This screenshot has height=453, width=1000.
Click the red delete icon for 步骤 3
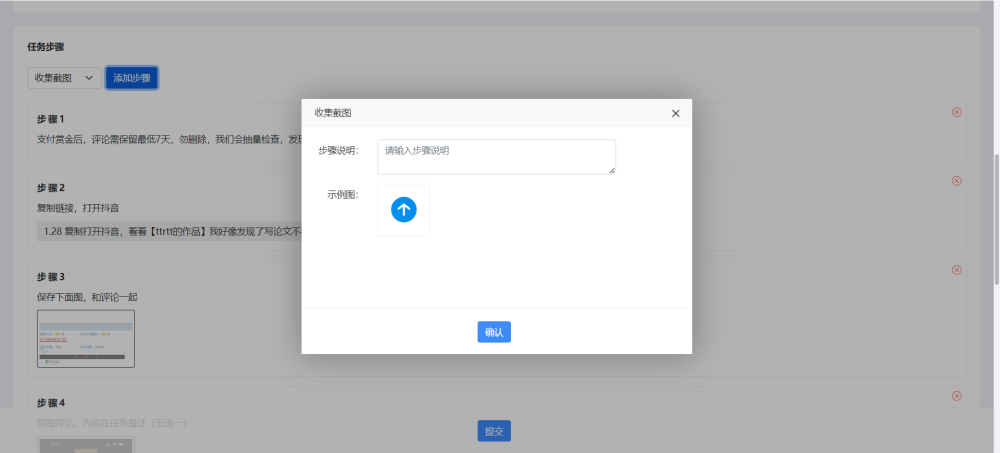[956, 270]
